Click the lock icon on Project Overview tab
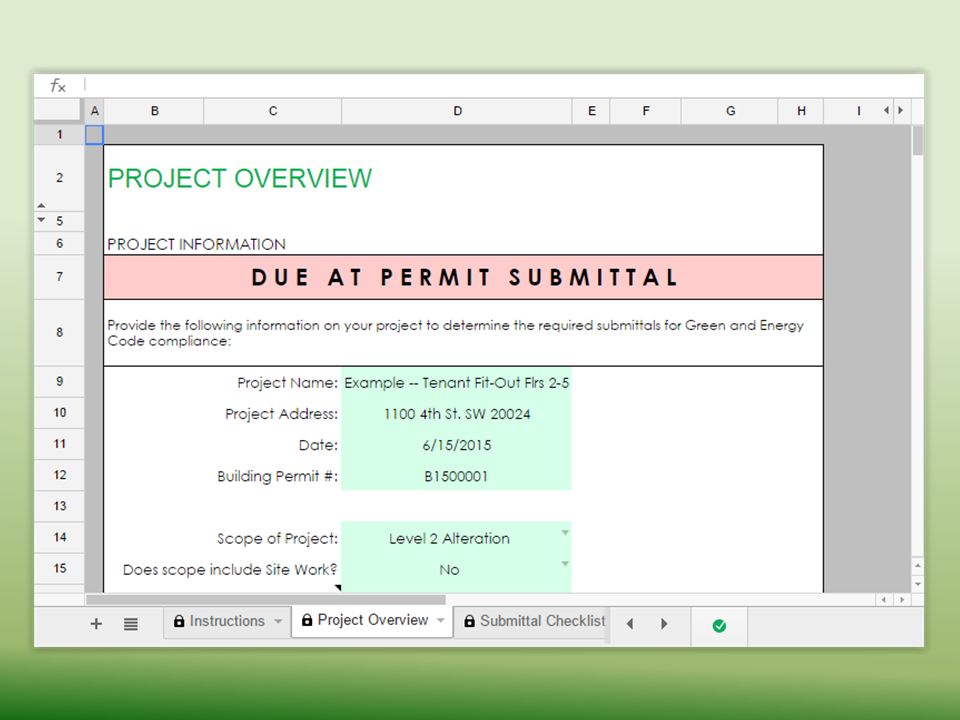960x720 pixels. click(x=307, y=620)
